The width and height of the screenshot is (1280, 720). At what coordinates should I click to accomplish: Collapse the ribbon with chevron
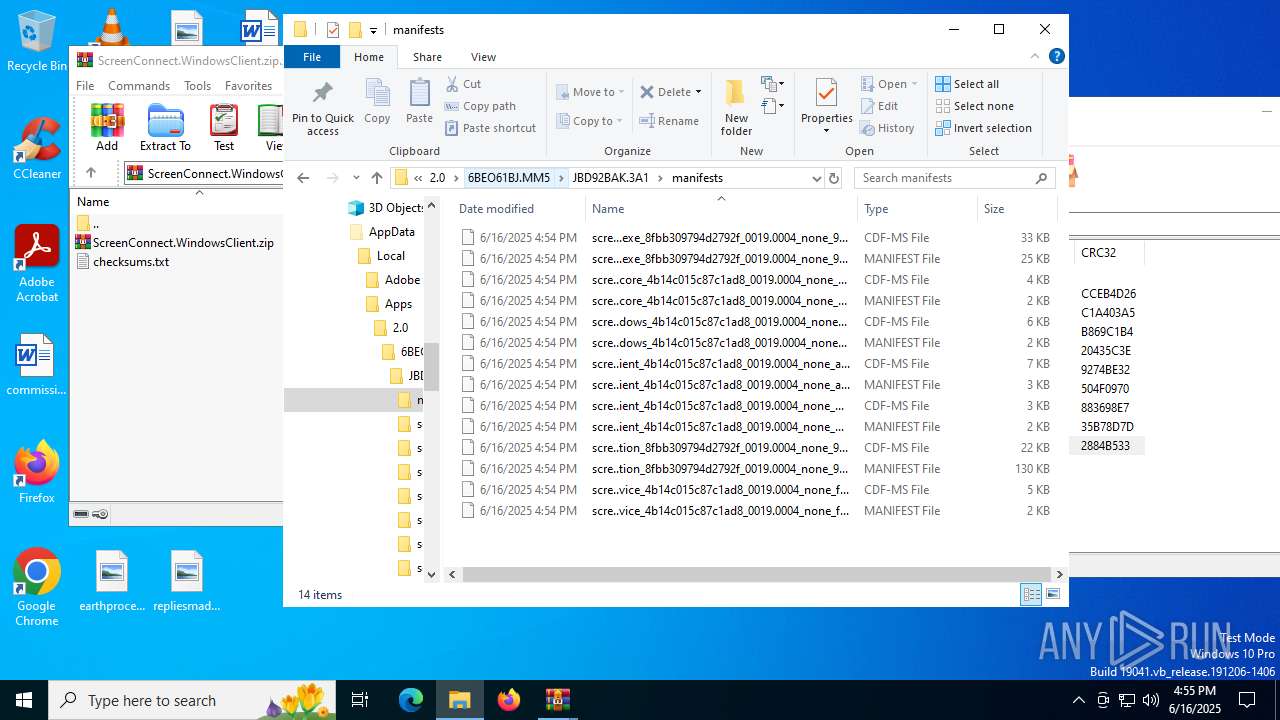click(x=1035, y=57)
